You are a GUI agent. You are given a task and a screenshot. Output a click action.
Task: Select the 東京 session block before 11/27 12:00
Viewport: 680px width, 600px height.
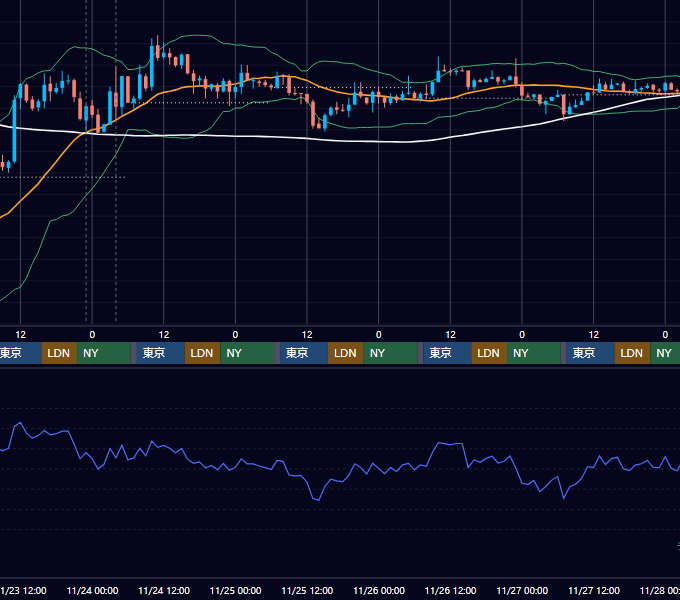click(590, 353)
